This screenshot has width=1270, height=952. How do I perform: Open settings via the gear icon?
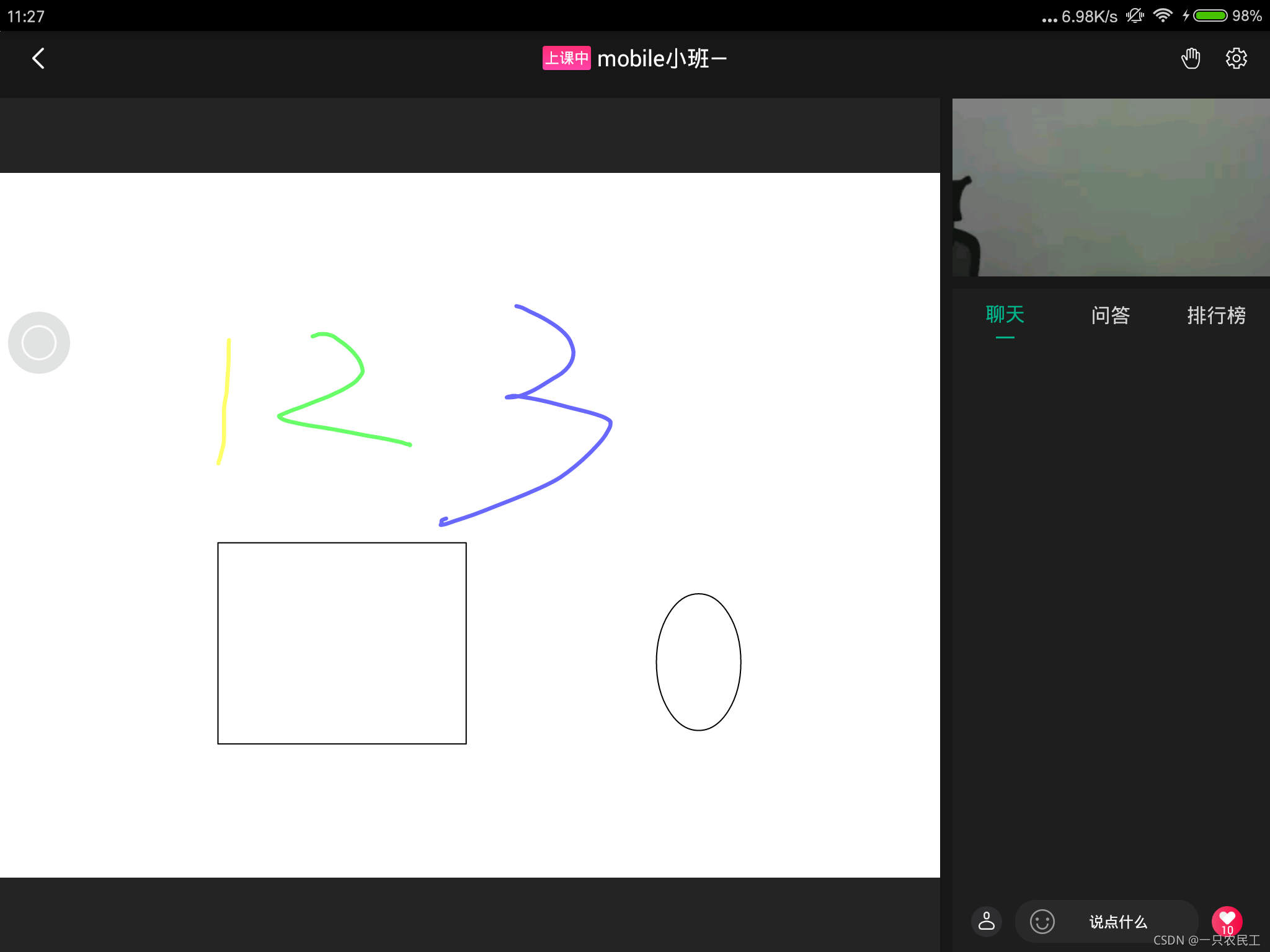(x=1236, y=58)
